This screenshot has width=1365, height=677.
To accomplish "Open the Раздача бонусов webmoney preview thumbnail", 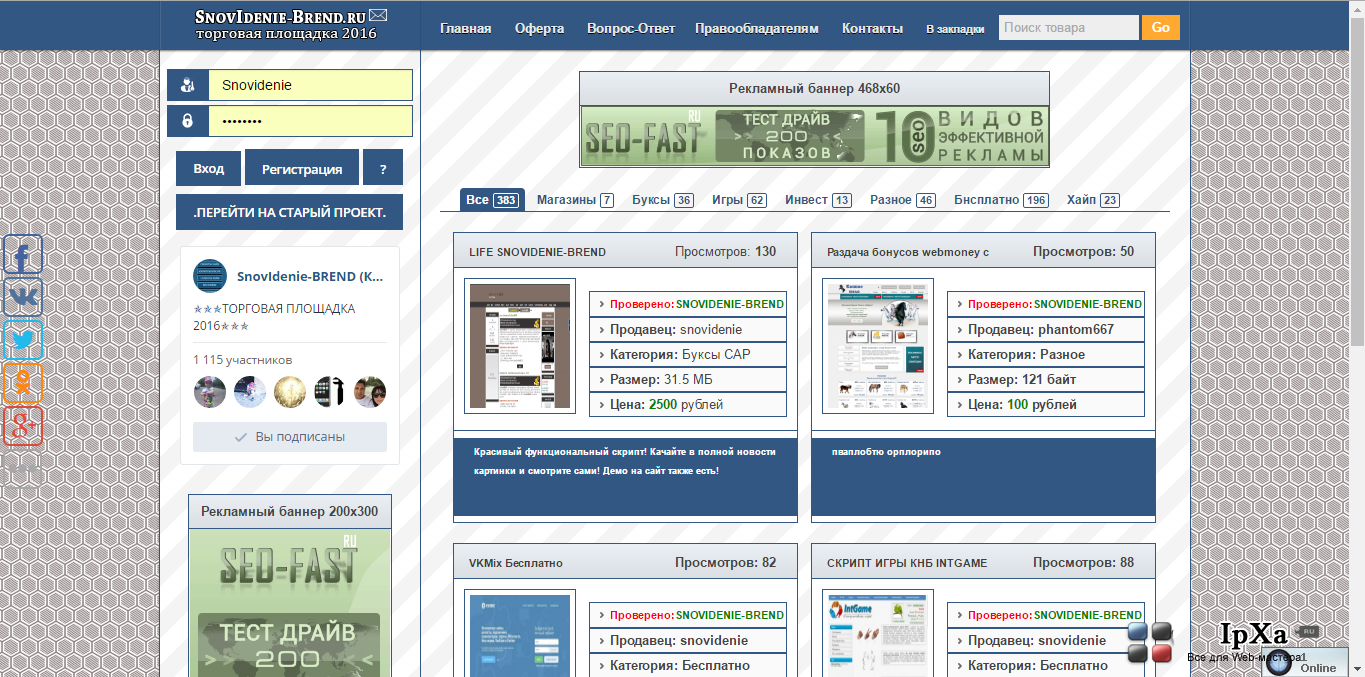I will 878,346.
